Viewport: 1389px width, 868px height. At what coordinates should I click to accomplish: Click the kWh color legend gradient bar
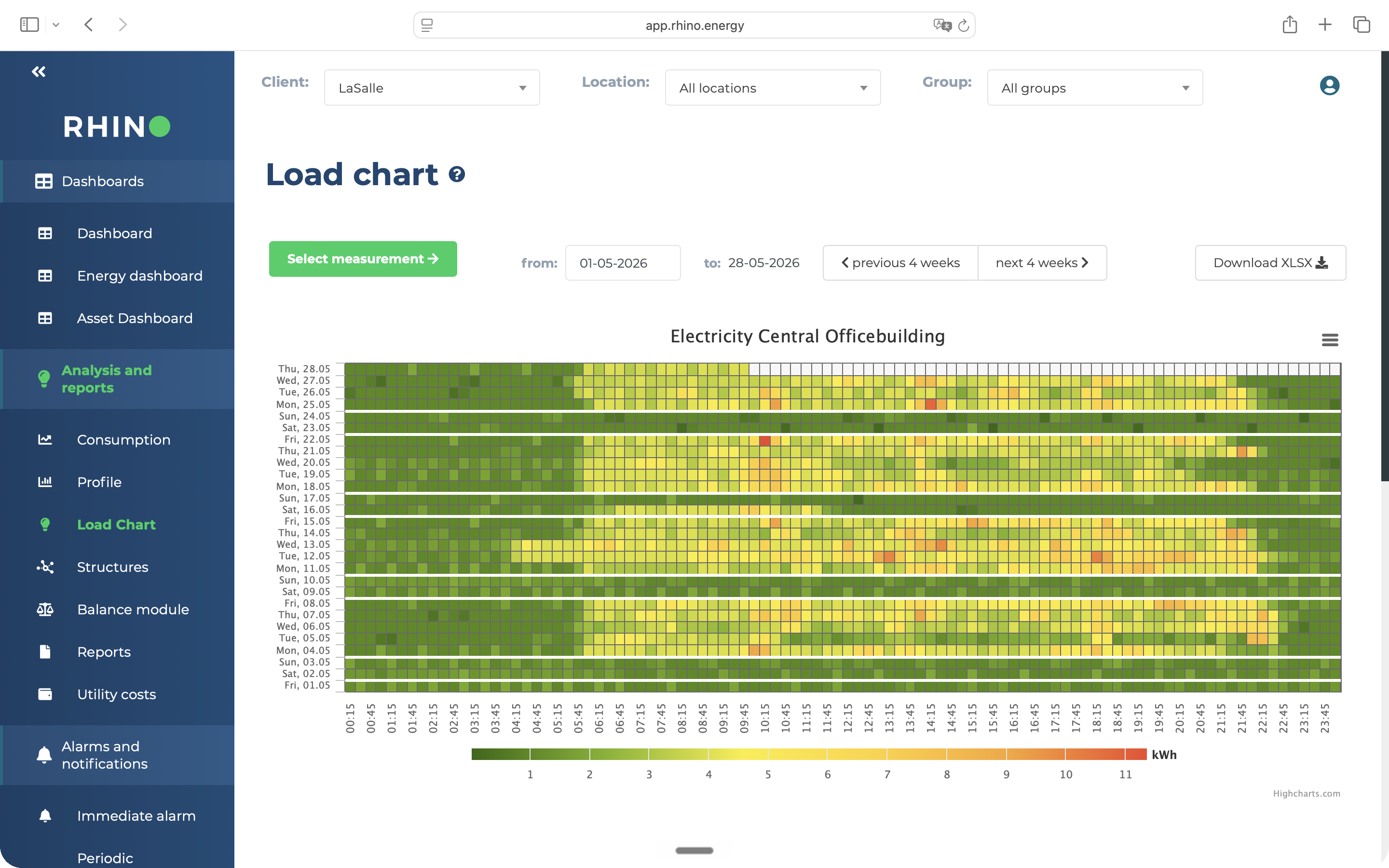click(x=809, y=754)
